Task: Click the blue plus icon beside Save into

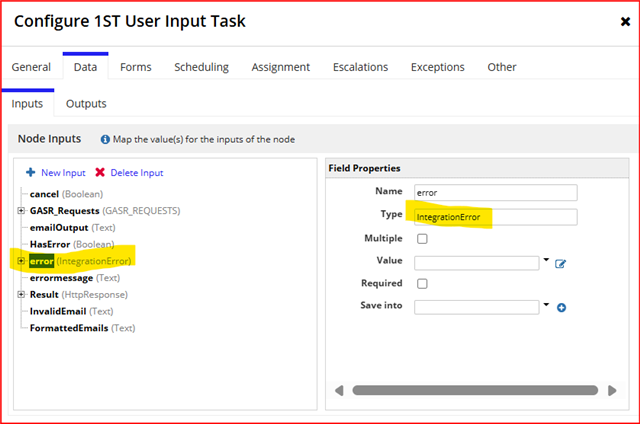Action: pyautogui.click(x=561, y=308)
